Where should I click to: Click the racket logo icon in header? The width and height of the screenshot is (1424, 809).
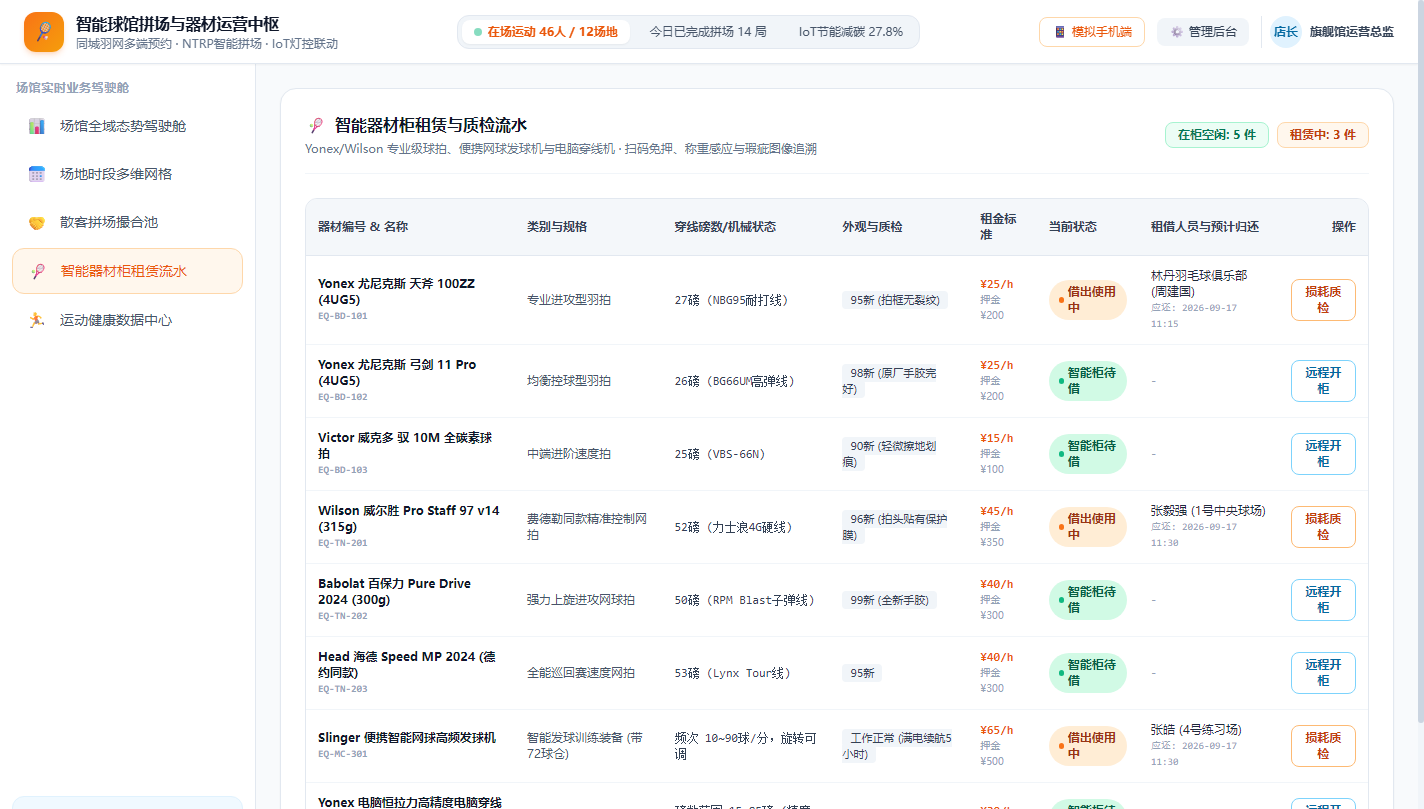point(44,32)
